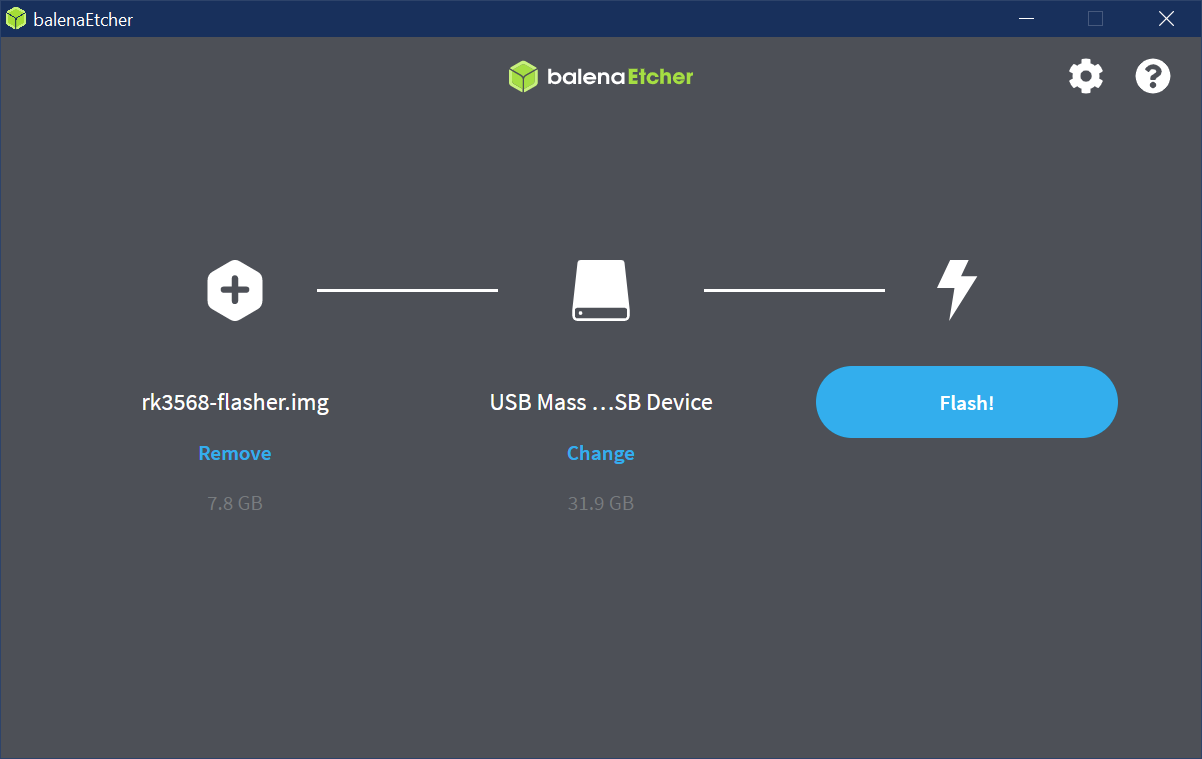Remove the selected rk3568-flasher.img image

pyautogui.click(x=235, y=453)
